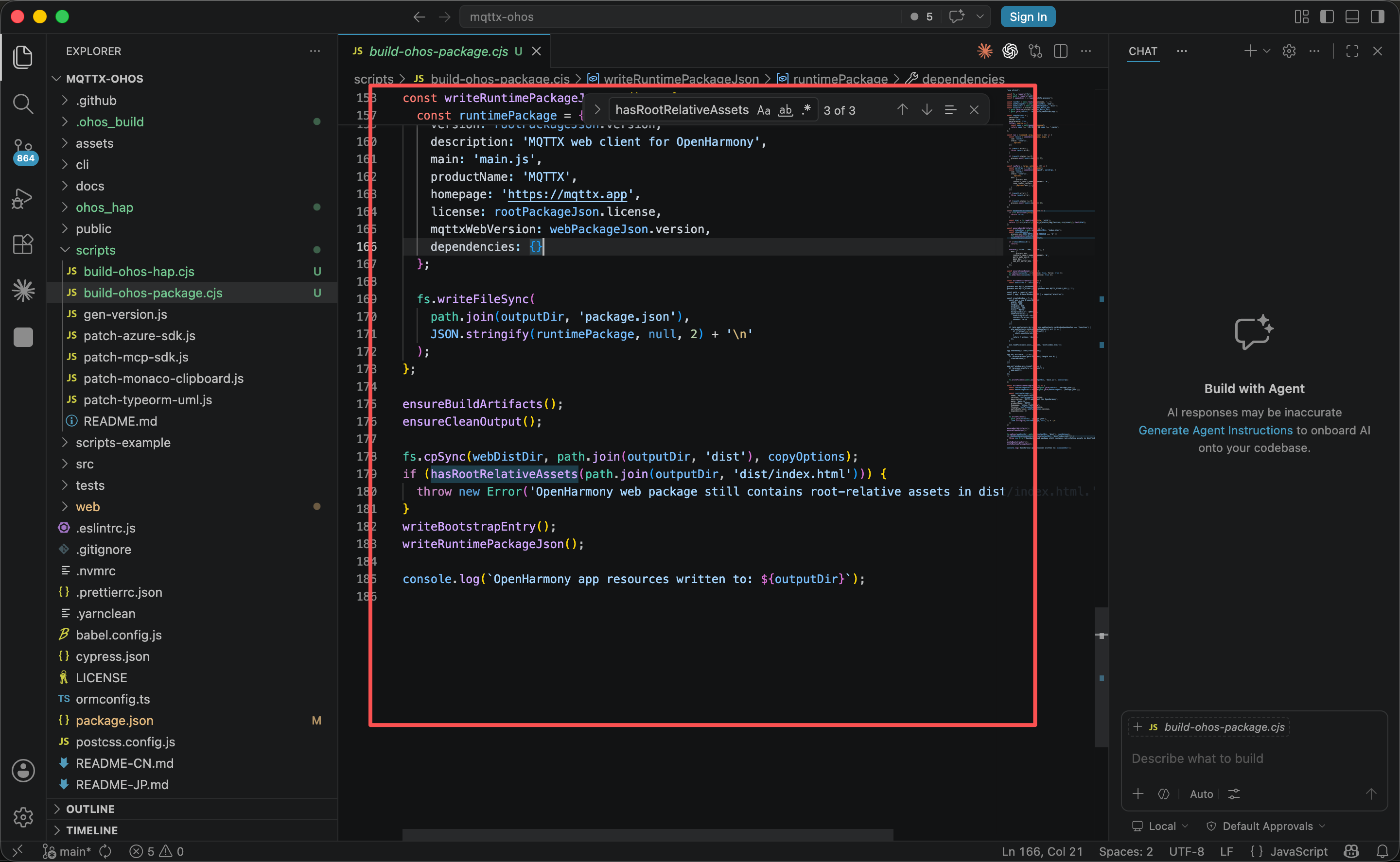Close the find widget
Viewport: 1400px width, 862px height.
974,109
